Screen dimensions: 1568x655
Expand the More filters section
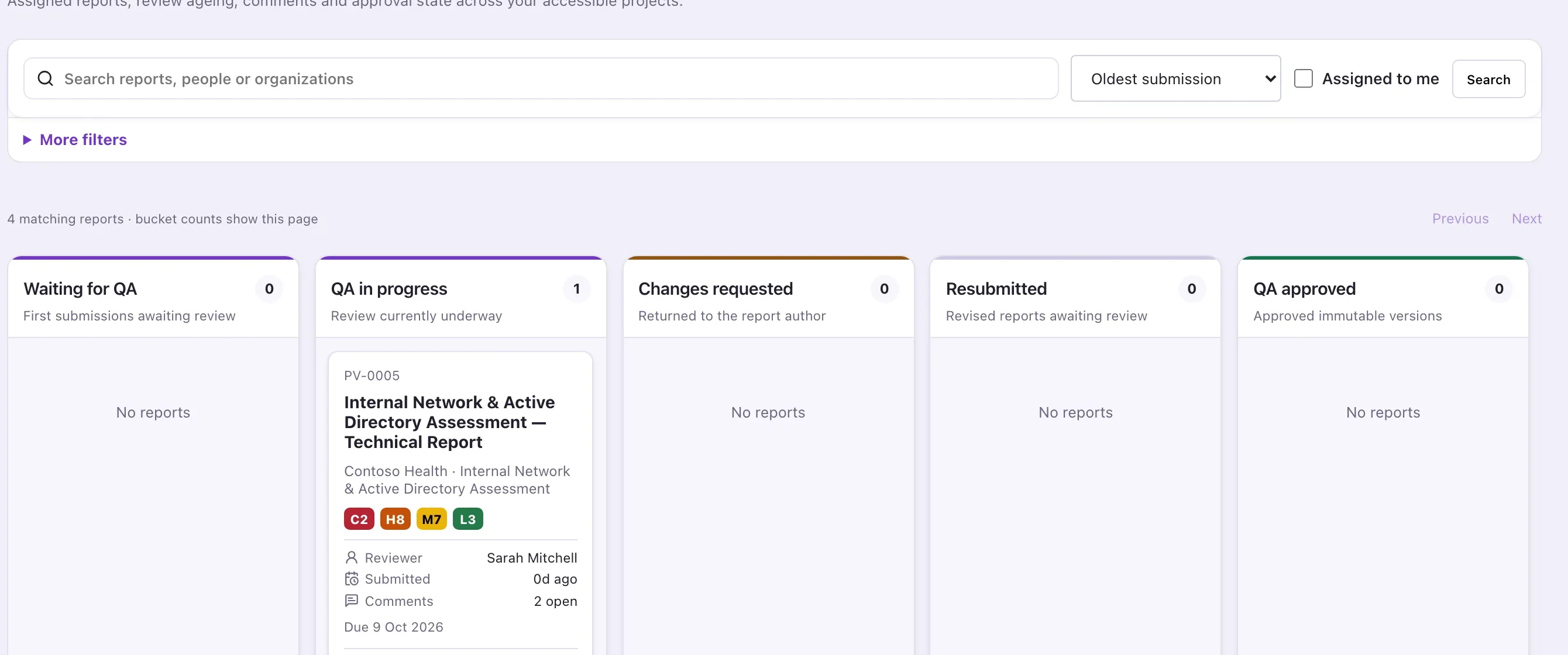pos(75,140)
